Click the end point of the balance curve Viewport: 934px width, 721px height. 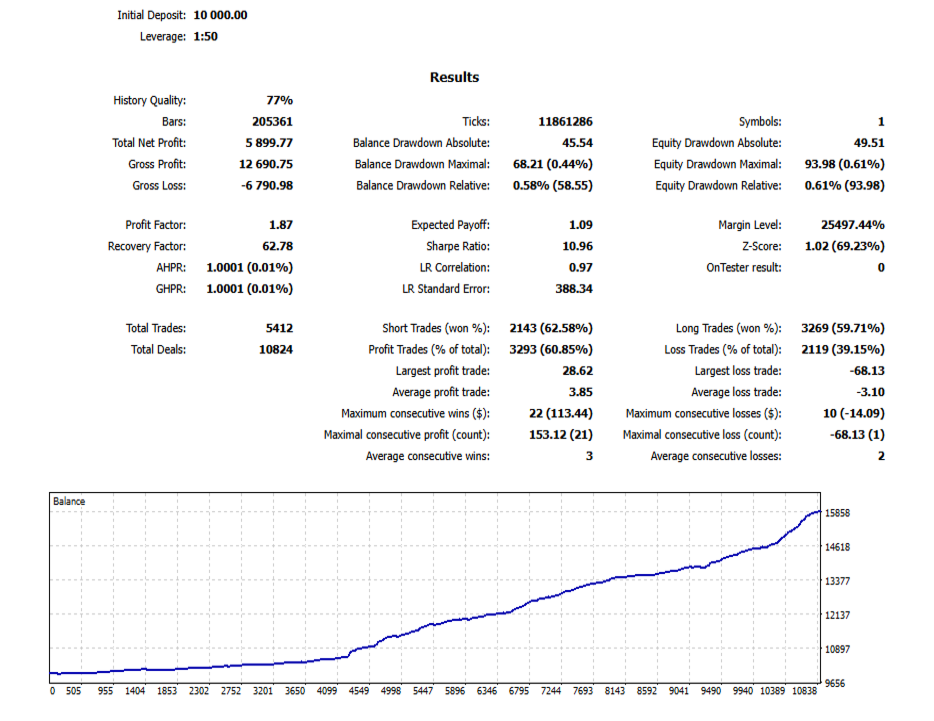[820, 511]
